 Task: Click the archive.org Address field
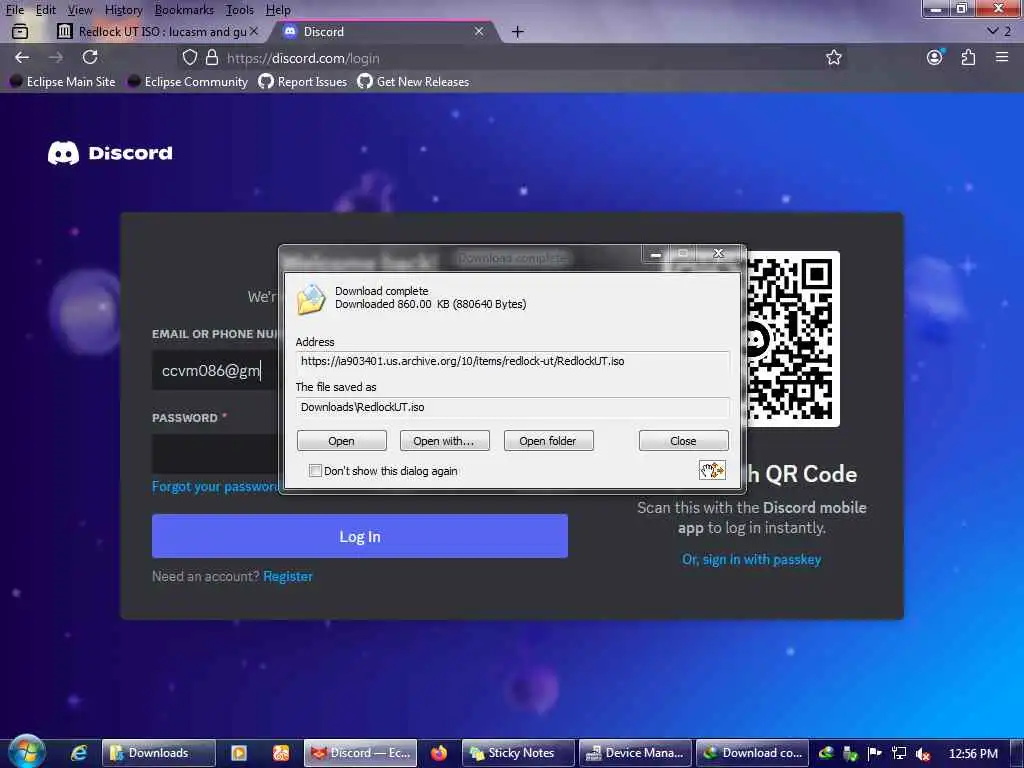(x=513, y=361)
